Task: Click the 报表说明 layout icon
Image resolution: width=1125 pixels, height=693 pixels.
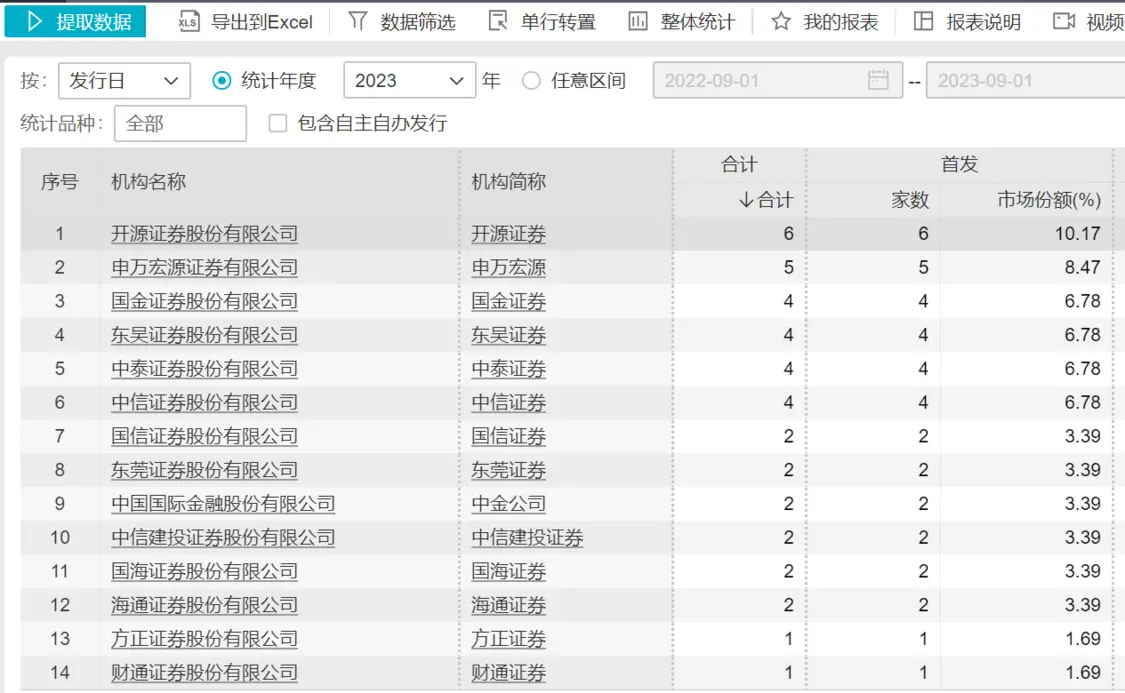Action: tap(923, 21)
